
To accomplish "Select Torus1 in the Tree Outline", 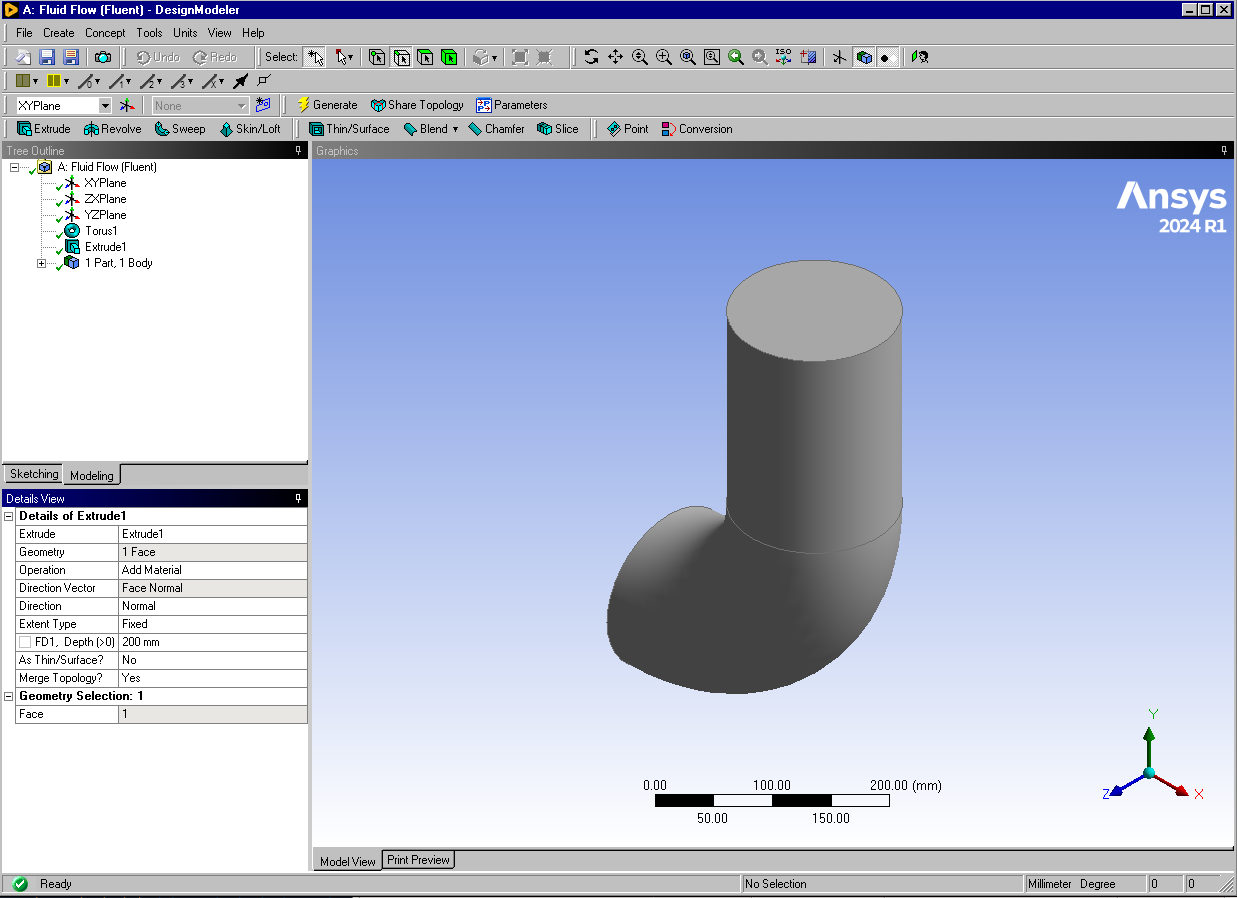I will click(x=101, y=231).
